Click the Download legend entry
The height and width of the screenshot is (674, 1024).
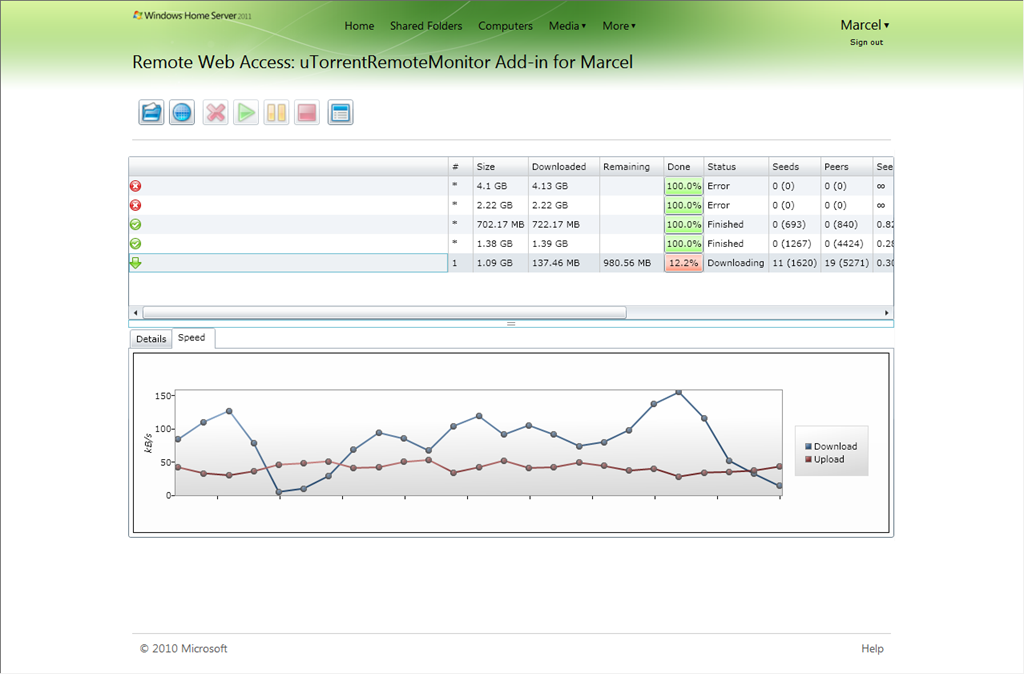click(831, 446)
